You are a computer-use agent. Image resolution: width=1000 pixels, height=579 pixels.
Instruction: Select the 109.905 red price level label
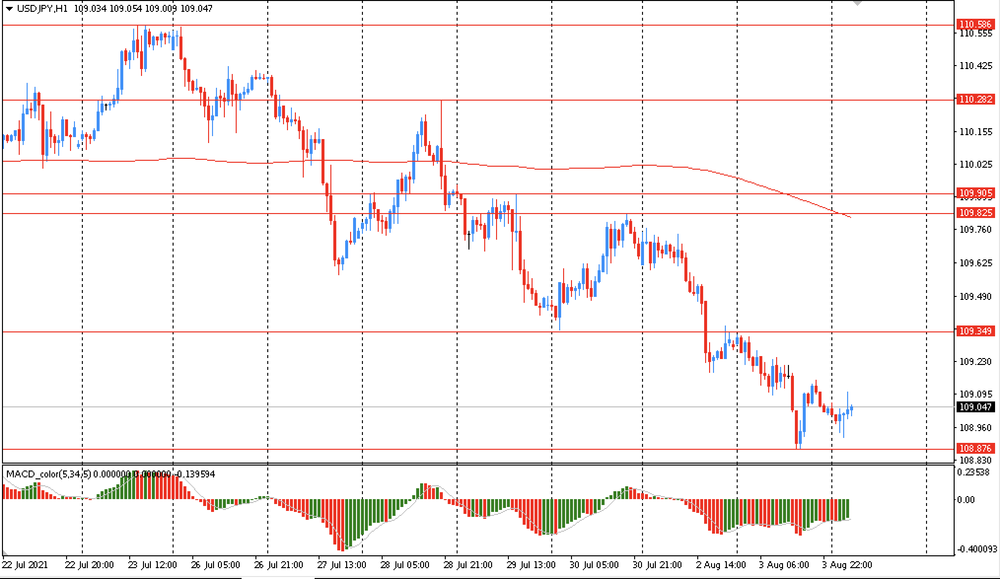[x=976, y=193]
